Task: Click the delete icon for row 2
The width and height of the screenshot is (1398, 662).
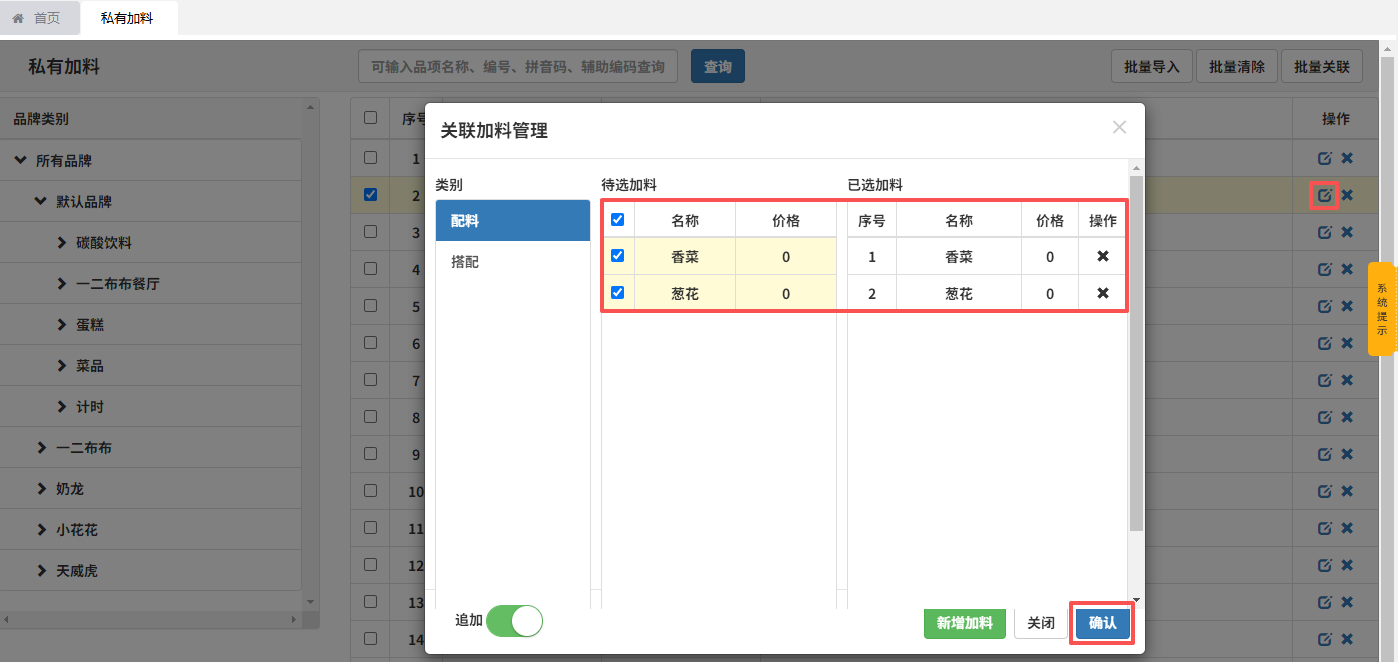Action: (x=1347, y=195)
